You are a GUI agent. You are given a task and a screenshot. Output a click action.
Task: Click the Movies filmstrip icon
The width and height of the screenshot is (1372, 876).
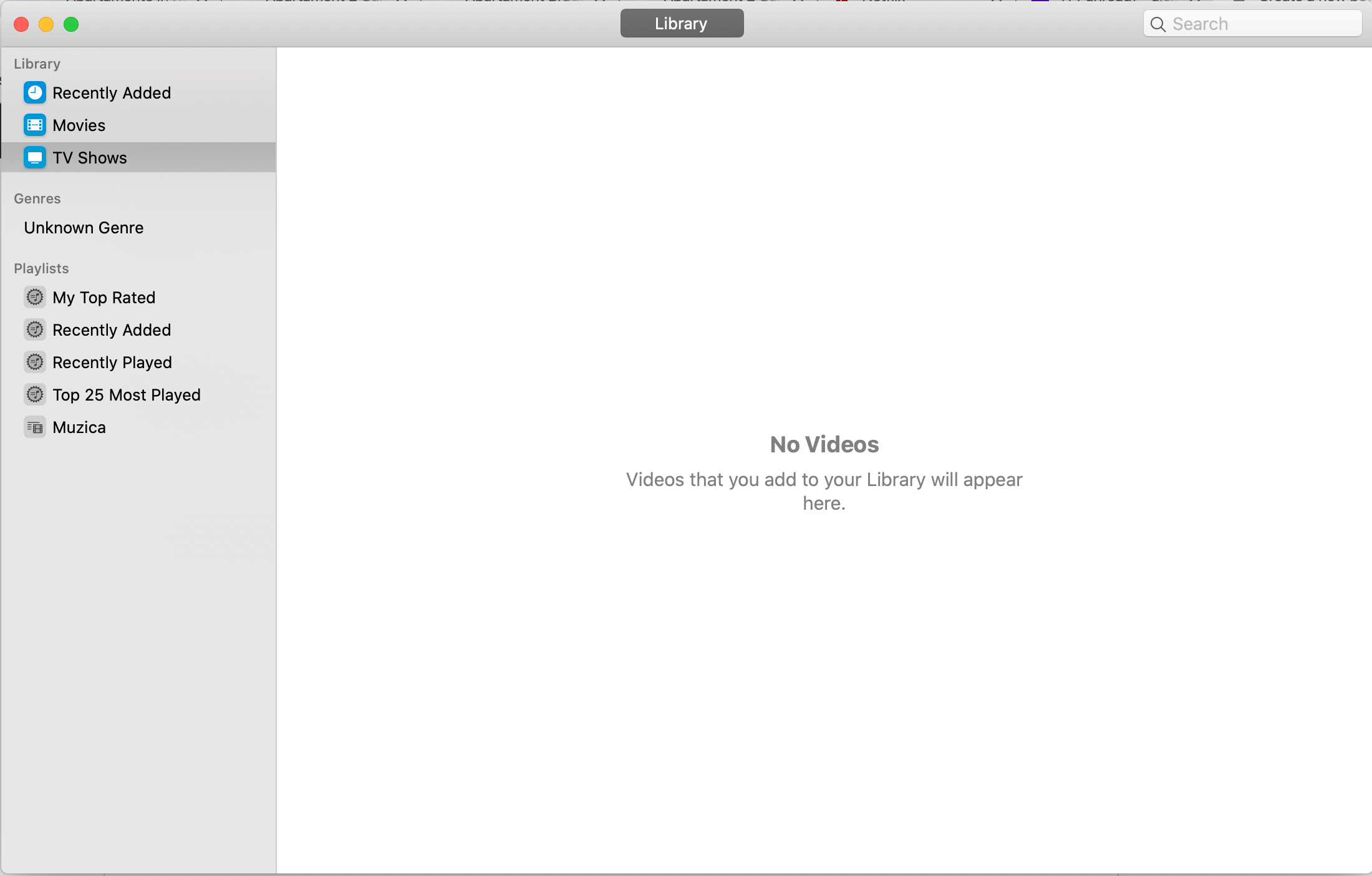pos(35,125)
